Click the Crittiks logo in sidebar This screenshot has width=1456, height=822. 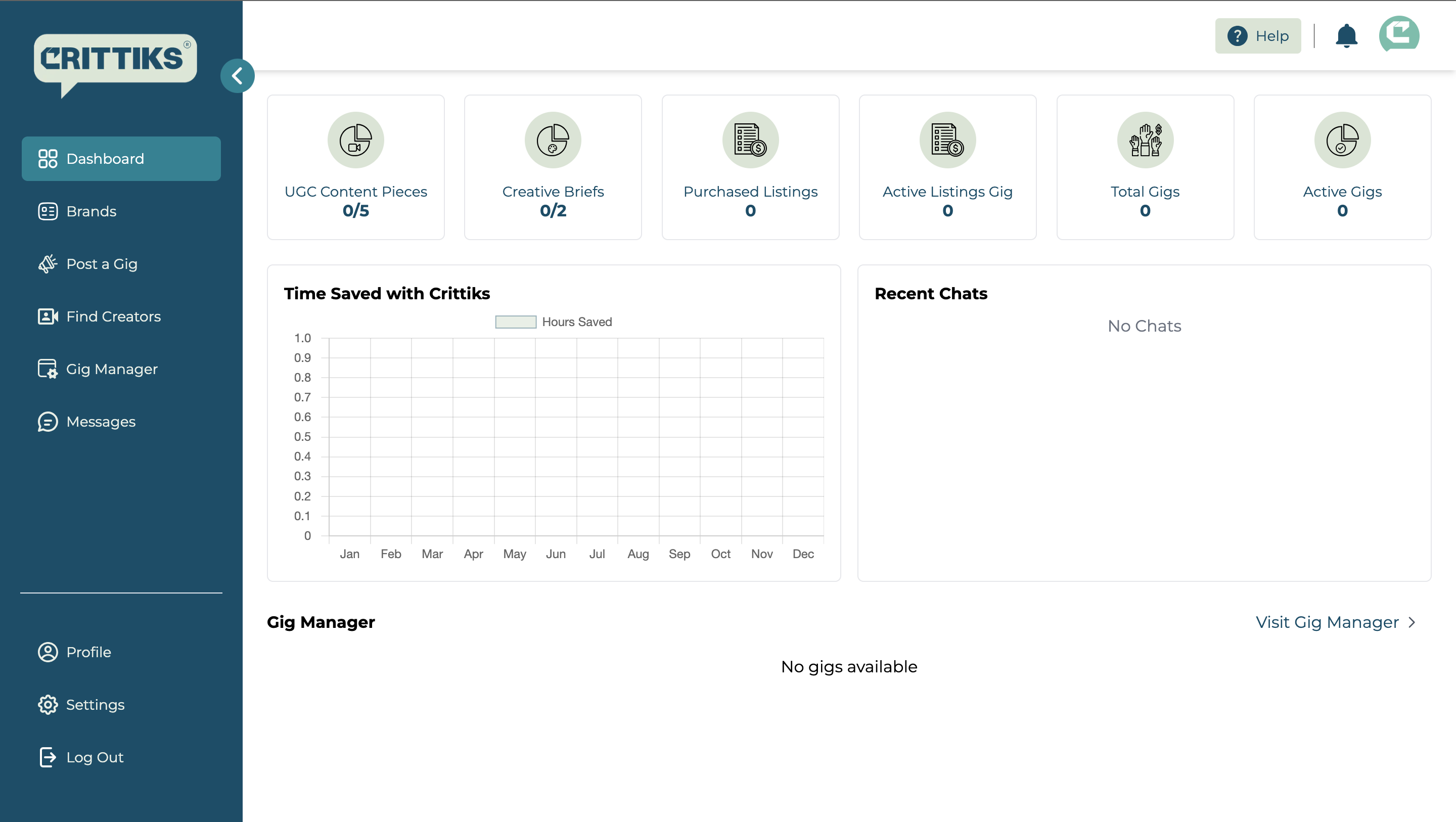click(115, 65)
